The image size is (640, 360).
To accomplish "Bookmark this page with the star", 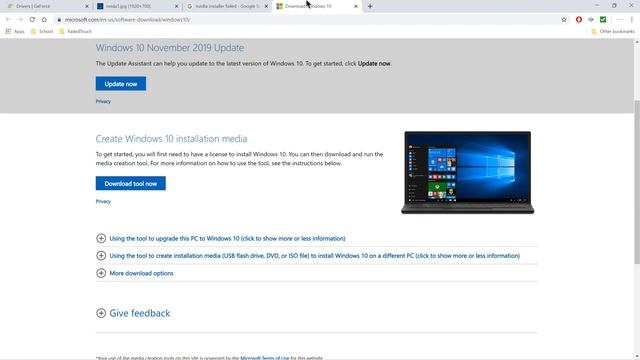I will pyautogui.click(x=564, y=20).
